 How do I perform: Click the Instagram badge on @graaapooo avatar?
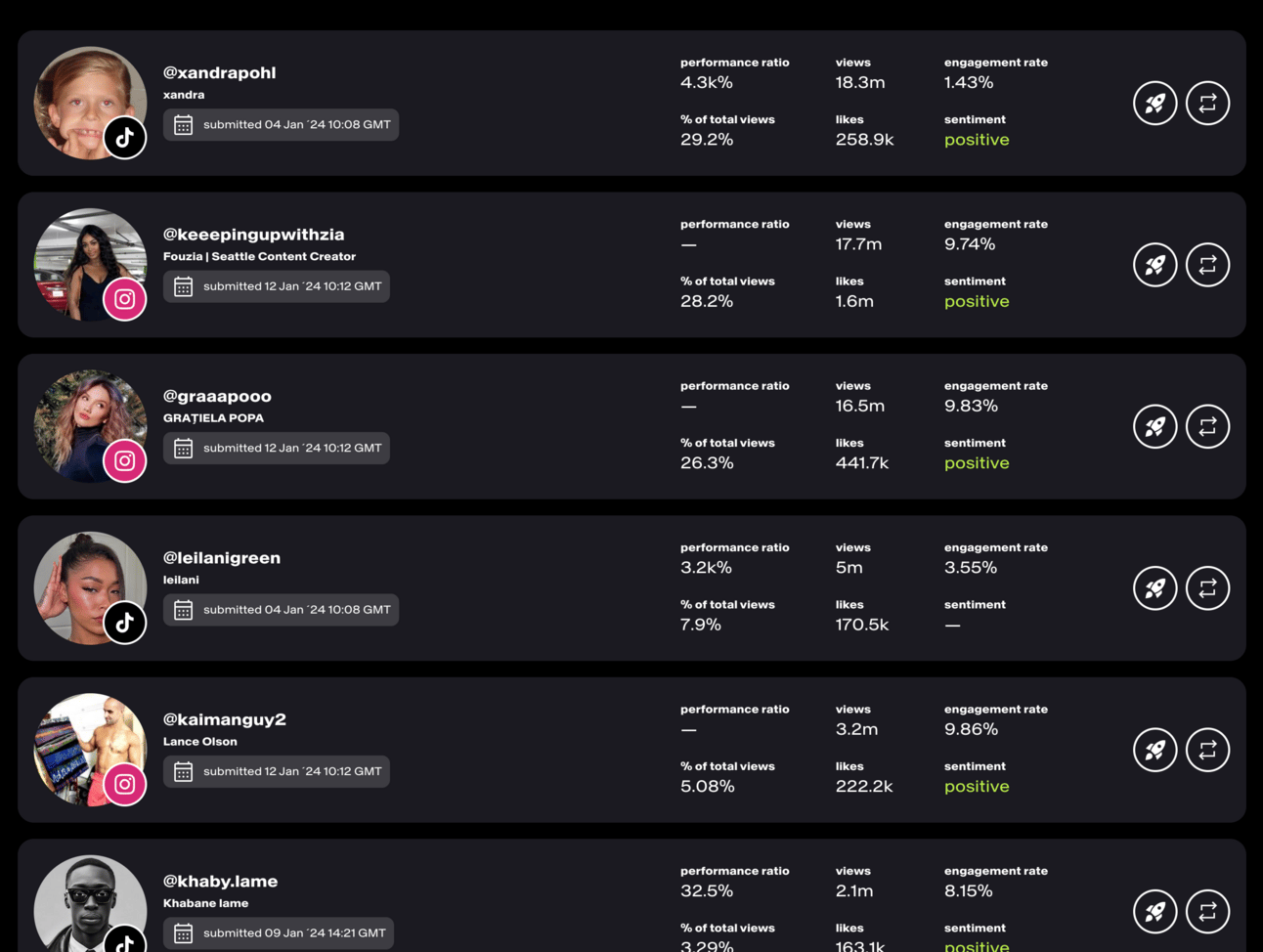pos(125,461)
